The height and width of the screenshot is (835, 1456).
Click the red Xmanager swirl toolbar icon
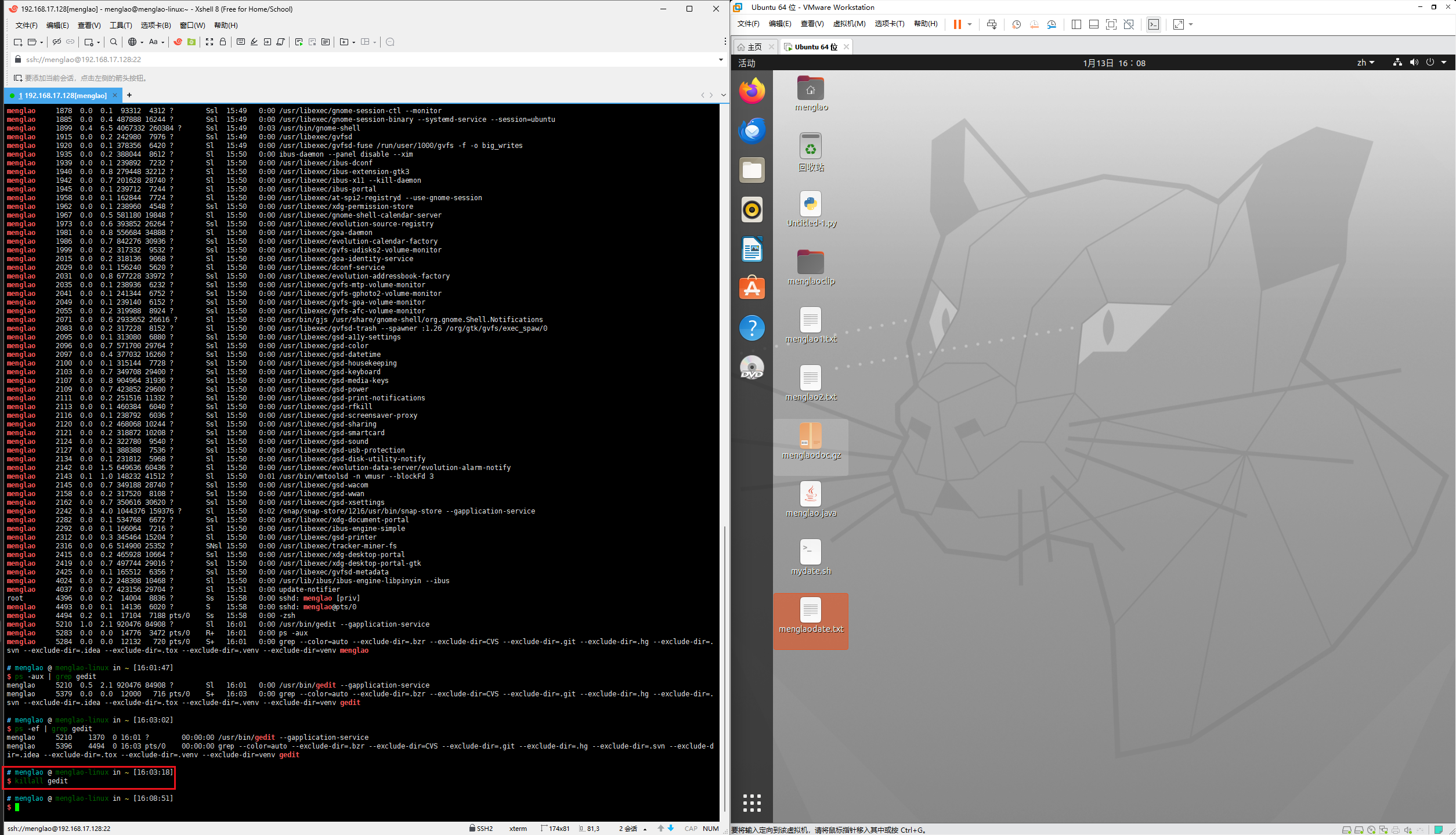[178, 42]
